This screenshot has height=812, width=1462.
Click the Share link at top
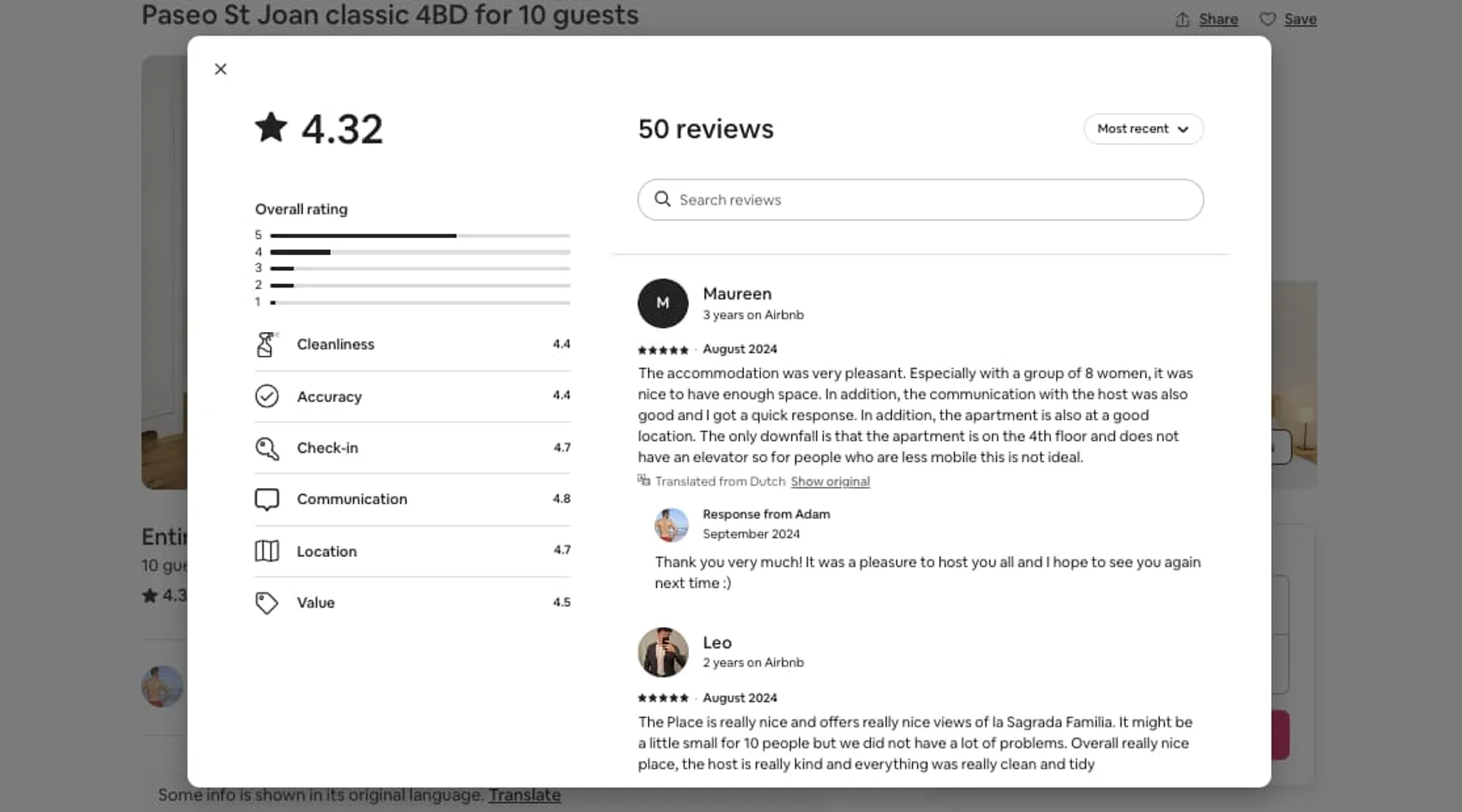(1218, 19)
